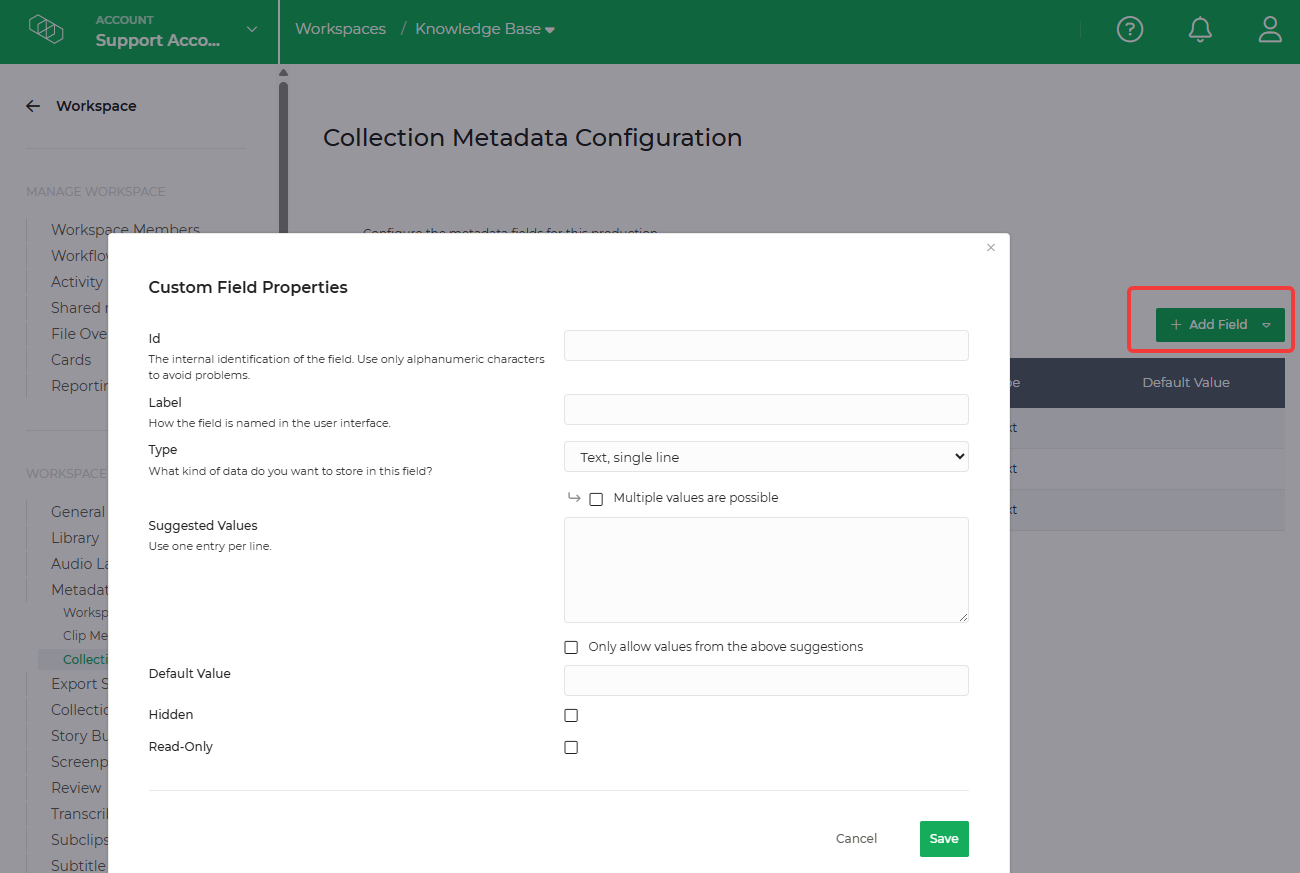Open the Cards sidebar item
The image size is (1300, 873).
pyautogui.click(x=71, y=360)
